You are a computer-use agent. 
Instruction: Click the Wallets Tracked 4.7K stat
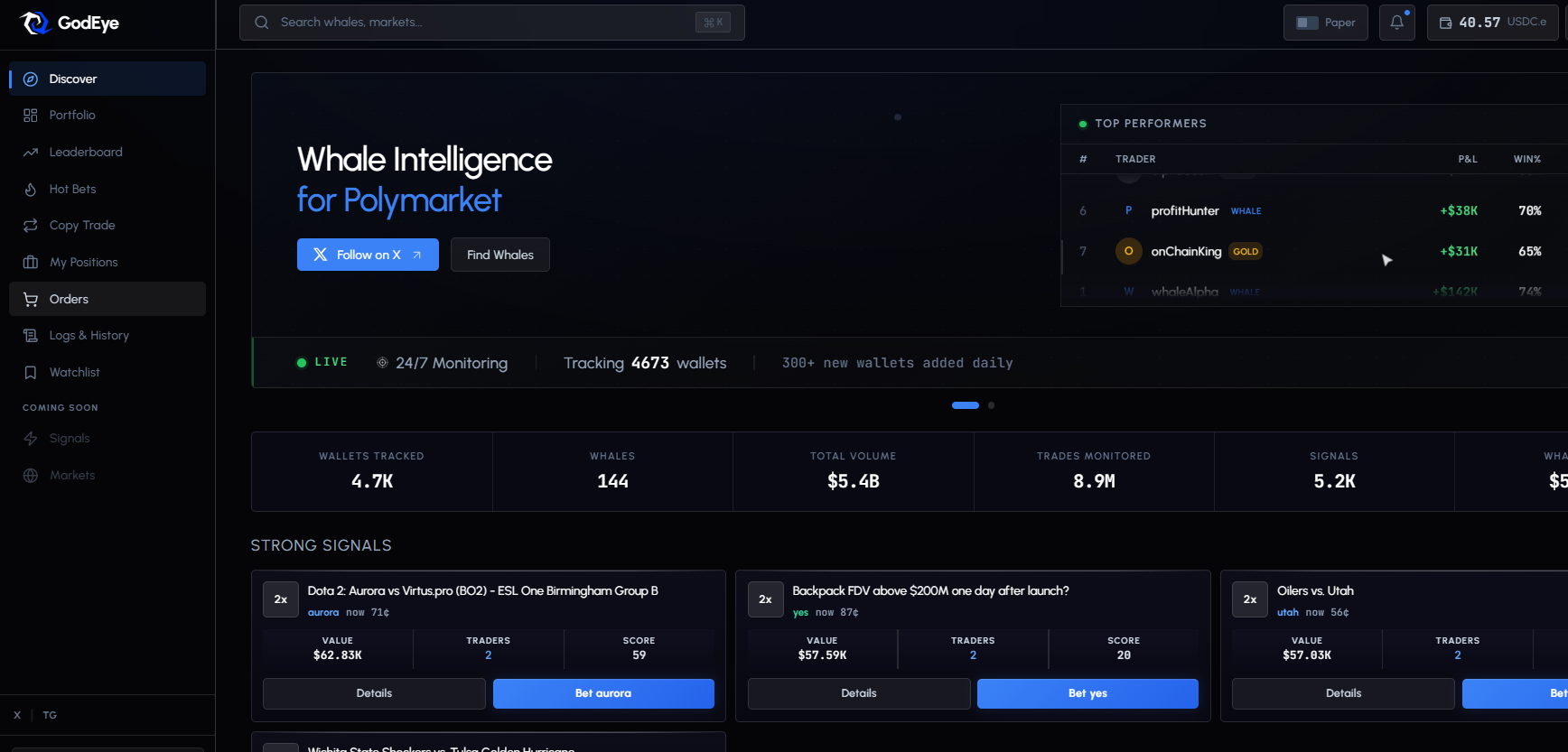click(372, 471)
